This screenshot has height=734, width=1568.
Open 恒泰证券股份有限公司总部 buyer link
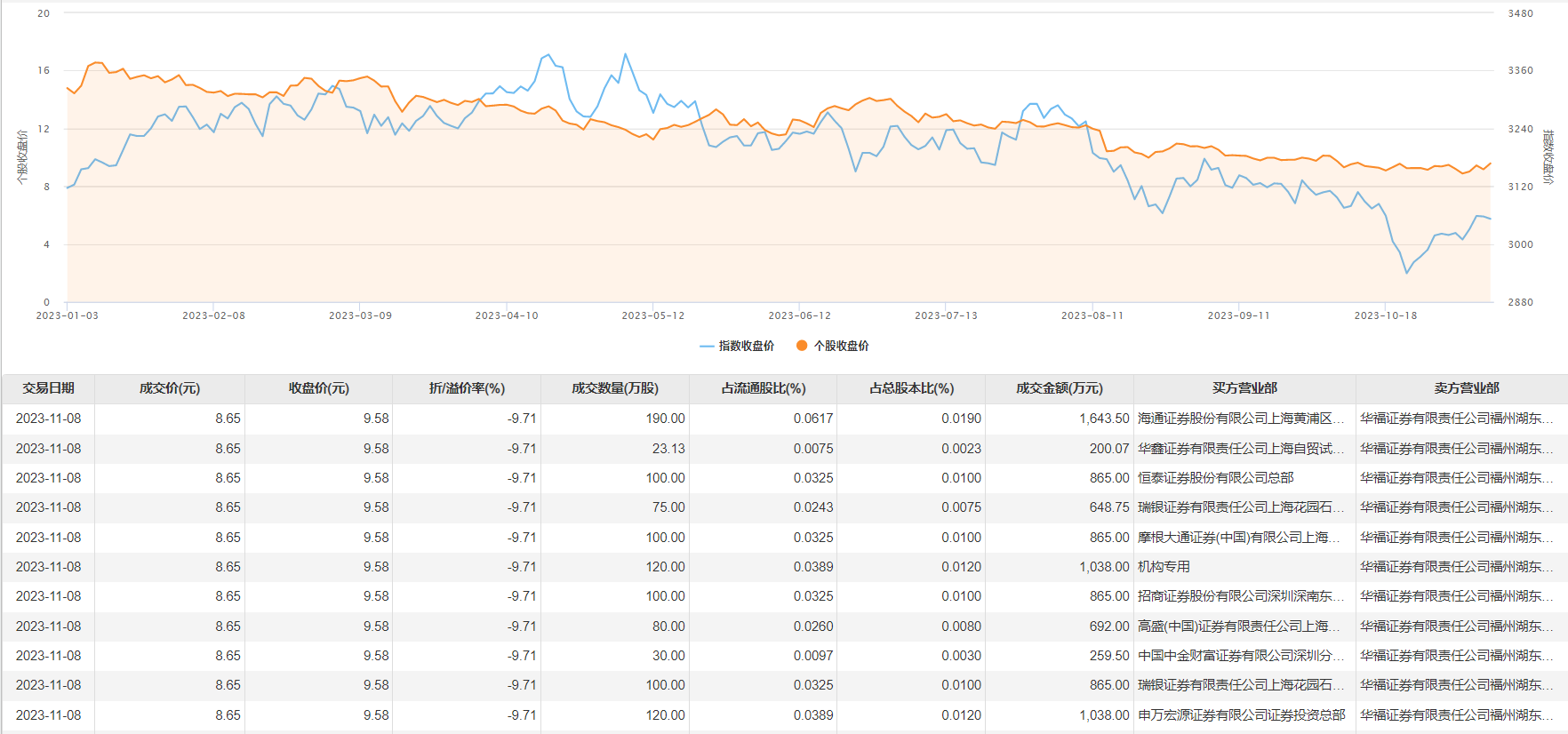click(1215, 478)
